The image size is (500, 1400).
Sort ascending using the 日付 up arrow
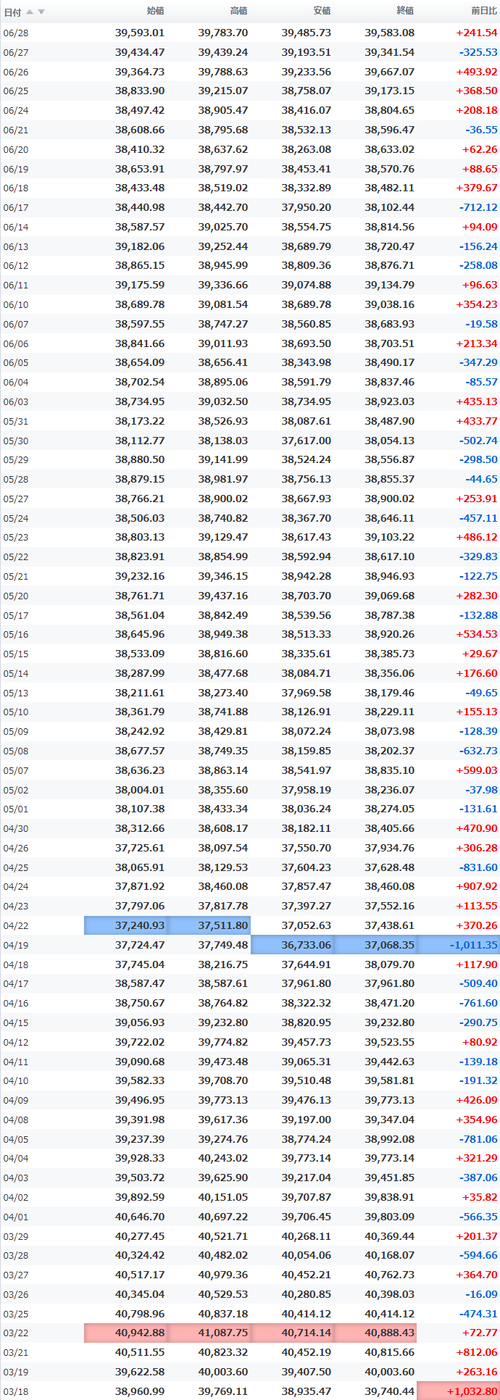[30, 12]
